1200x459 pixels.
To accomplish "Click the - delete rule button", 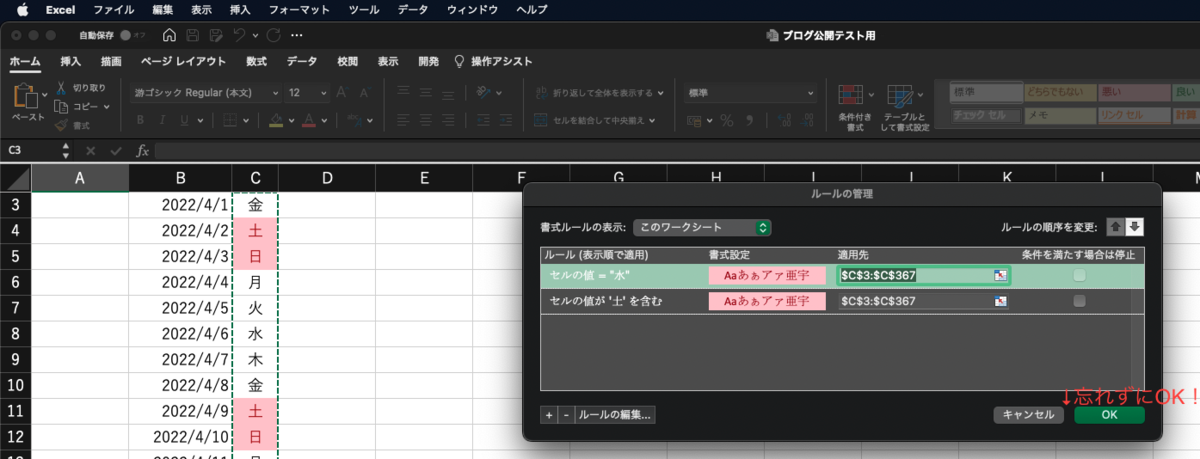I will click(x=566, y=414).
